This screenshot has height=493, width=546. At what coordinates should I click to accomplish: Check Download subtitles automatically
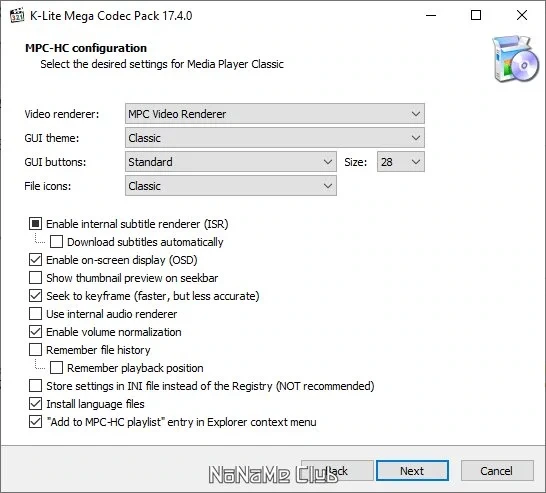click(56, 242)
